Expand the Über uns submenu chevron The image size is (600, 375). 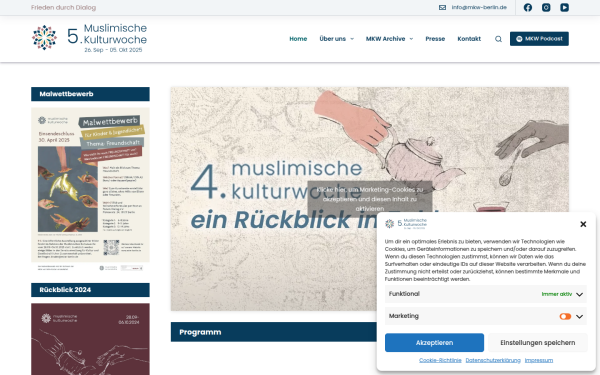(x=352, y=39)
